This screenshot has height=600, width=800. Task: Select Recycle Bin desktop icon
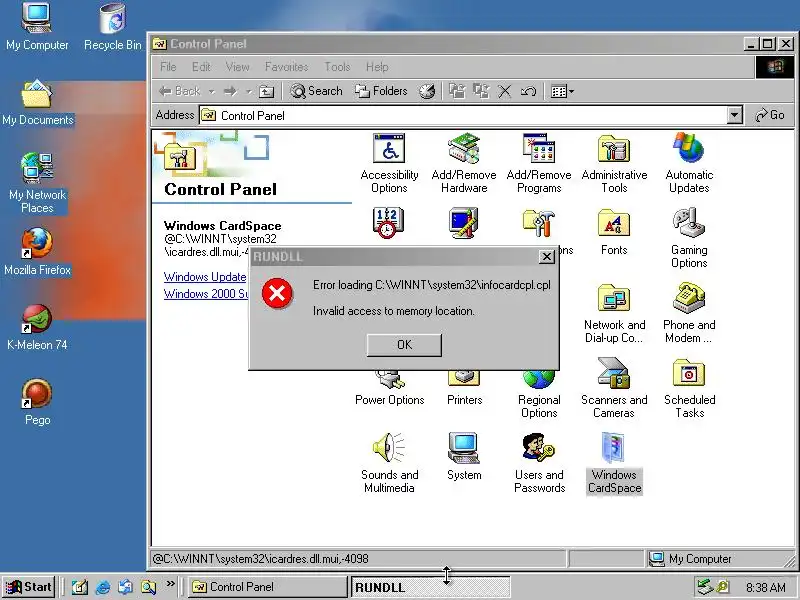click(113, 27)
